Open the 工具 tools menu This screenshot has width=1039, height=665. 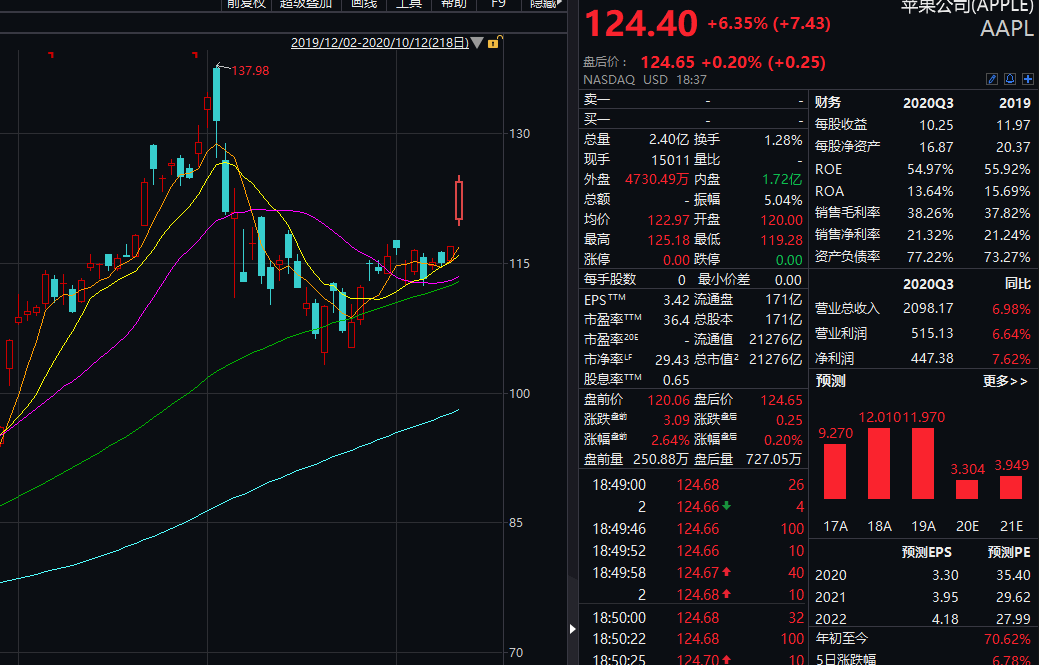[409, 4]
